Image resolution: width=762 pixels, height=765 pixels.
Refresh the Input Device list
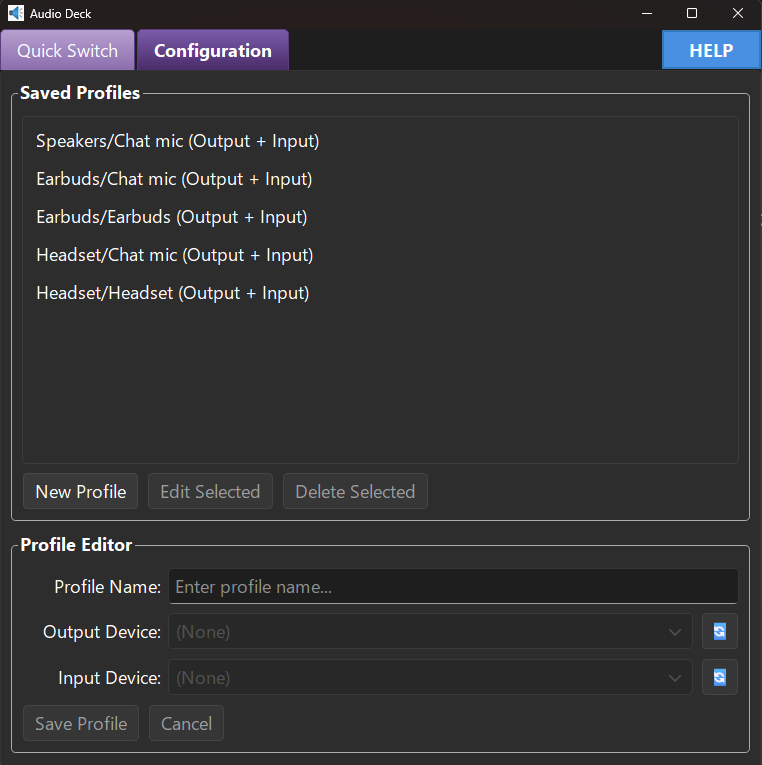[x=719, y=678]
